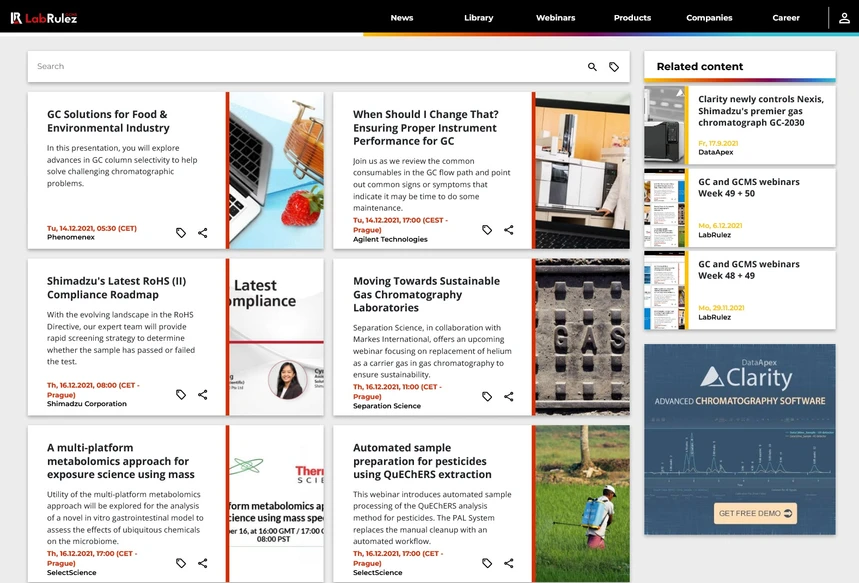Click the GC instrument lab photo thumbnail
Image resolution: width=859 pixels, height=583 pixels.
point(582,170)
